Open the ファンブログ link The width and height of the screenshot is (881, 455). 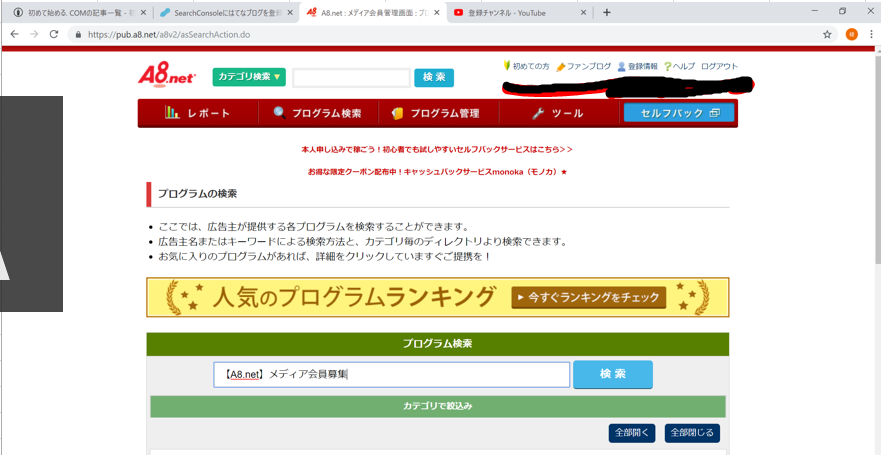(x=584, y=66)
